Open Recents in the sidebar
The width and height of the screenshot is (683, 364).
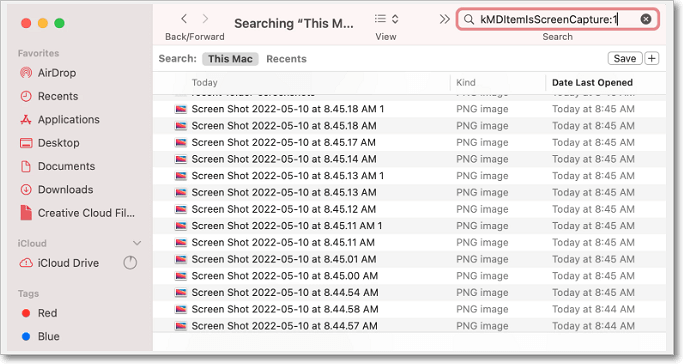click(x=49, y=96)
